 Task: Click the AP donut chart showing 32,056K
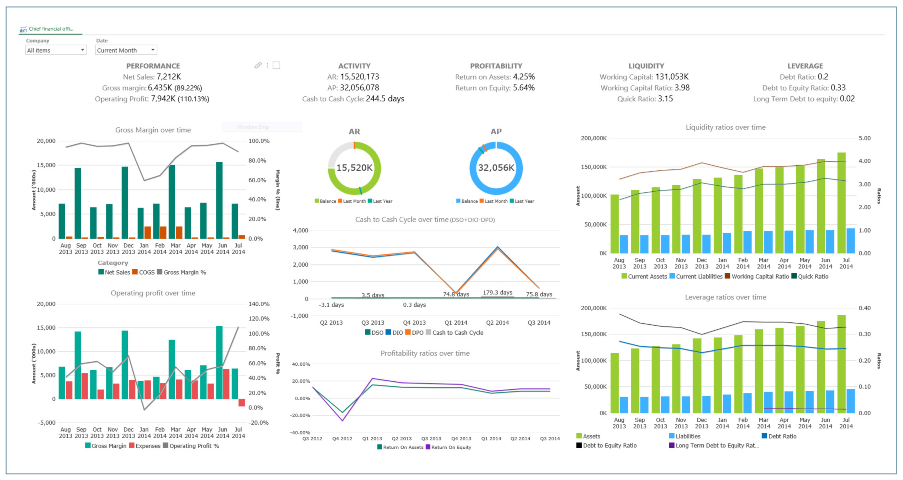496,169
